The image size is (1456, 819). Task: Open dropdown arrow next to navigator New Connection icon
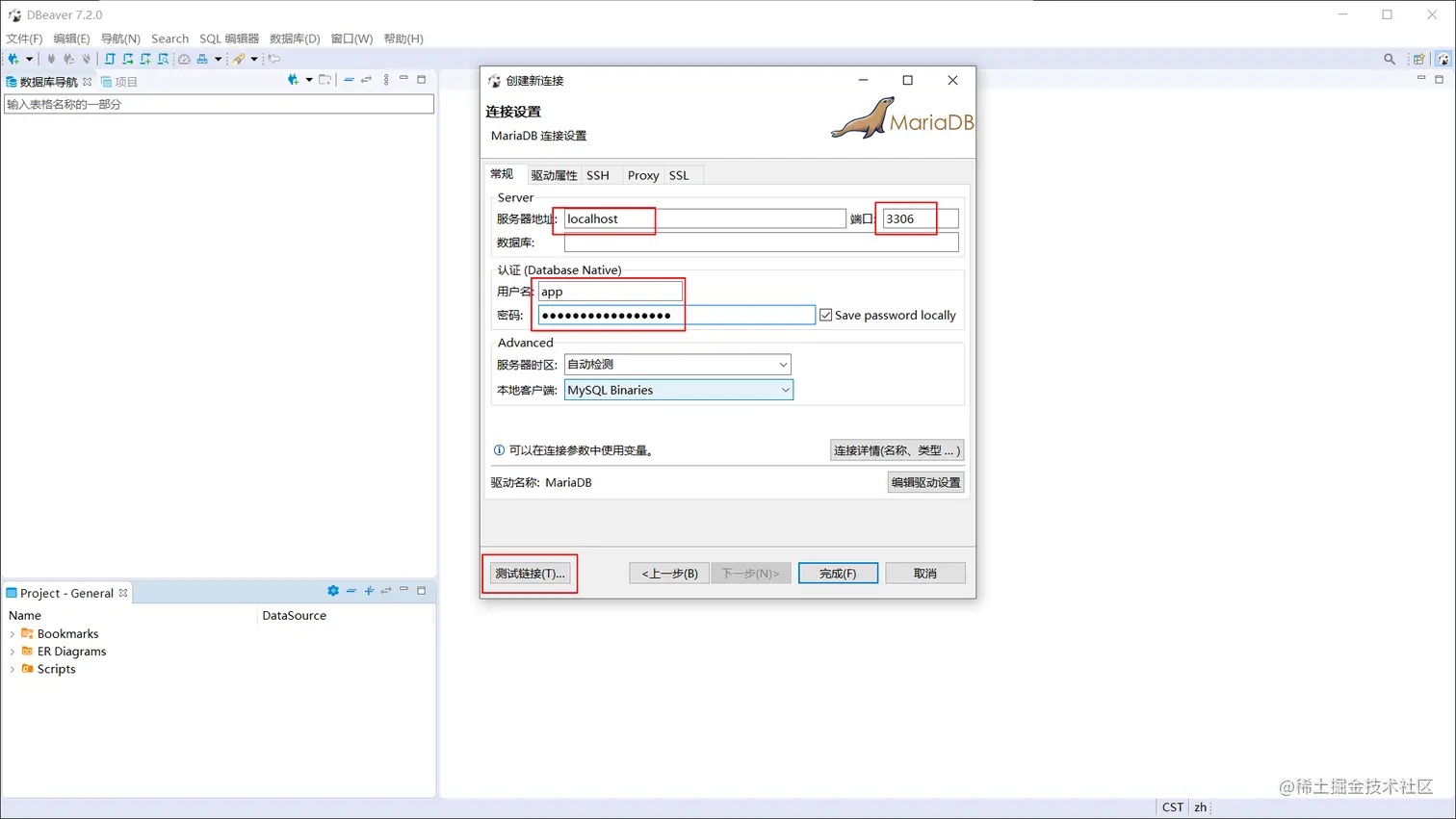[x=309, y=80]
